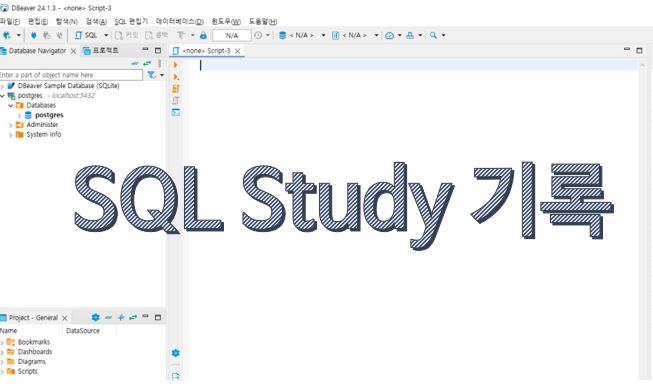This screenshot has width=653, height=392.
Task: Select the Scripts folder
Action: tap(27, 371)
